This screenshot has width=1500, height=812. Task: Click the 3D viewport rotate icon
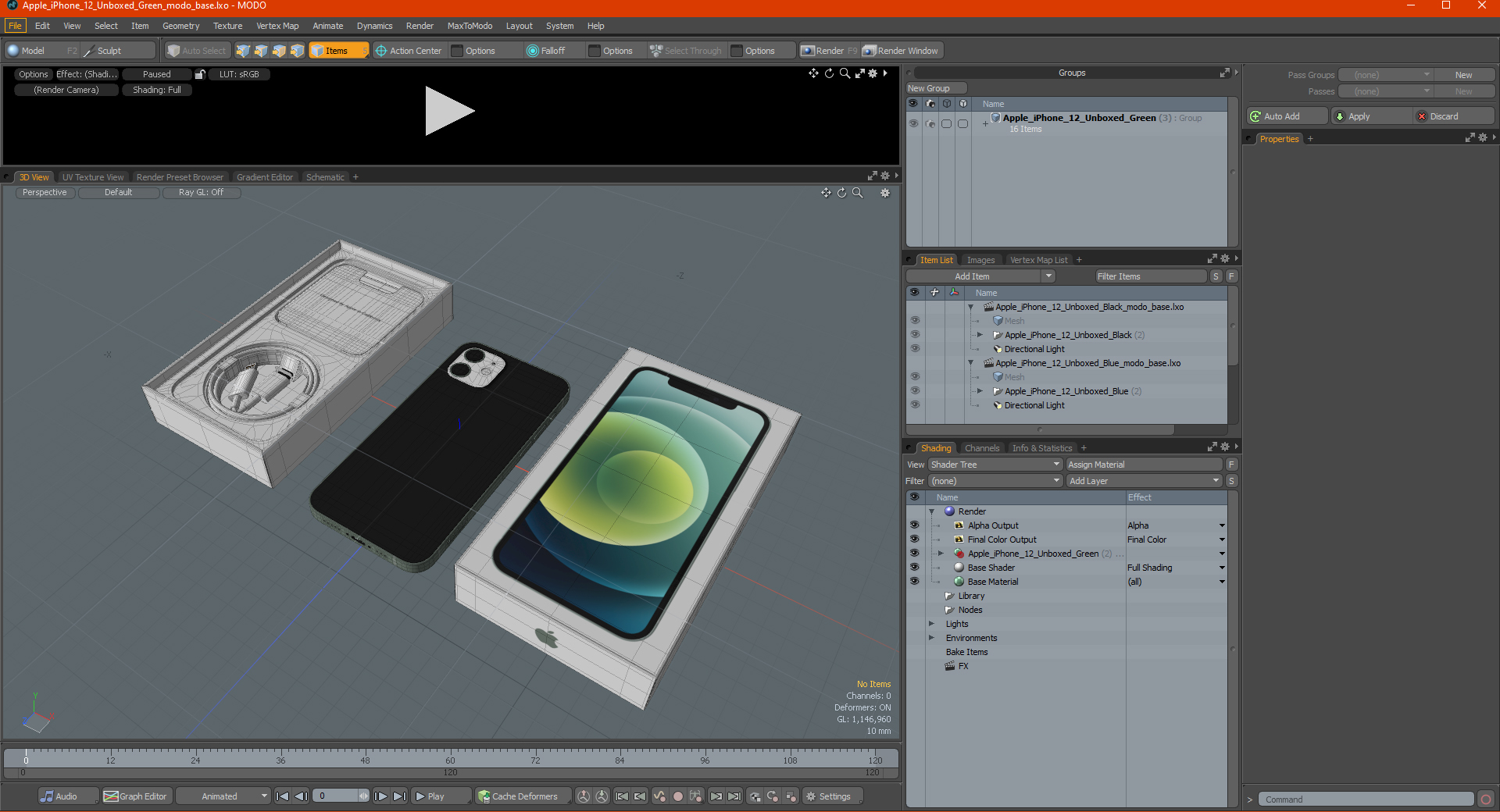(x=841, y=193)
